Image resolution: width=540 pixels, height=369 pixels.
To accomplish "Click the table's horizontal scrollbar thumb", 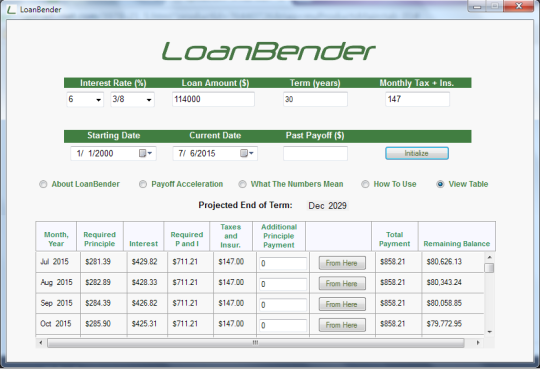I will coord(256,343).
